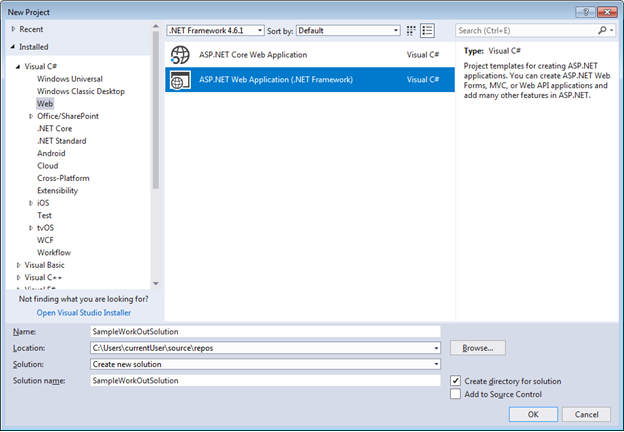Open the dialog help question mark

tap(585, 12)
